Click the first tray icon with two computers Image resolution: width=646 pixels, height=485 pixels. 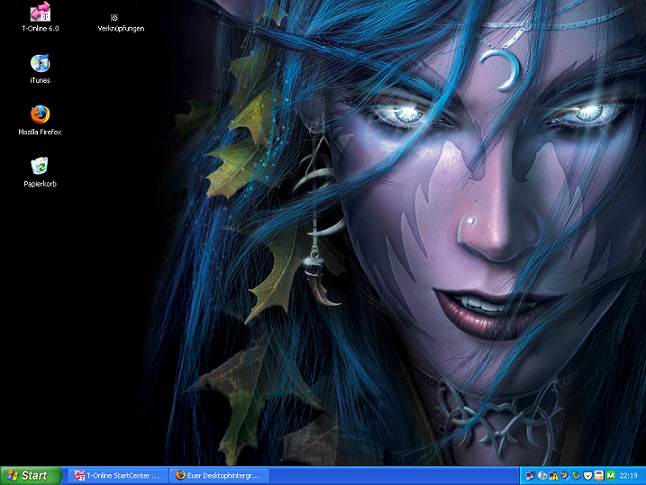click(x=528, y=476)
